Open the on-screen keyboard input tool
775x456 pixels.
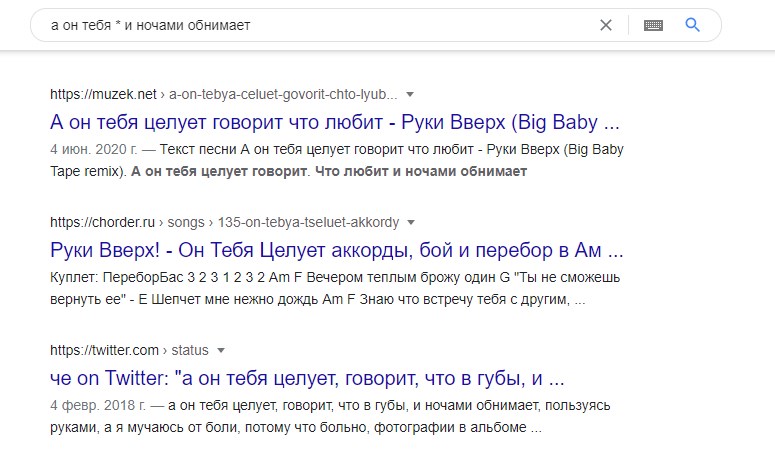point(653,25)
